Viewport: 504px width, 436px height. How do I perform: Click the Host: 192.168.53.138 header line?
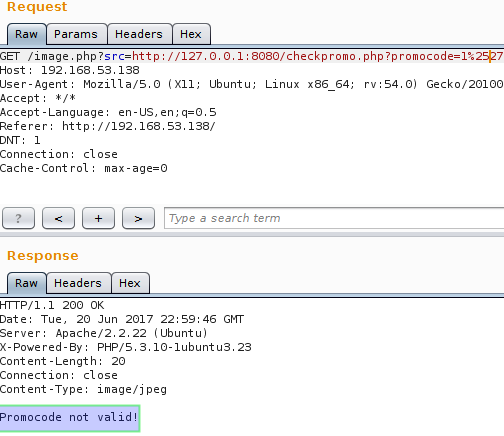pos(70,70)
